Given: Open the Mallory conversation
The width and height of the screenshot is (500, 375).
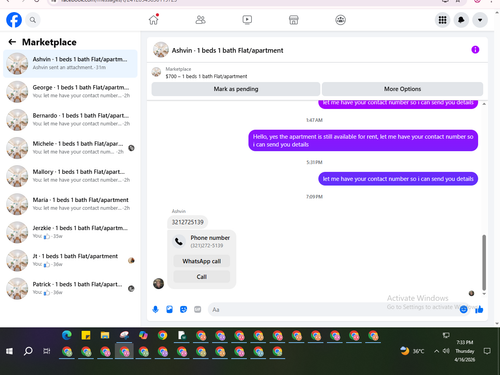Looking at the screenshot, I should (70, 176).
